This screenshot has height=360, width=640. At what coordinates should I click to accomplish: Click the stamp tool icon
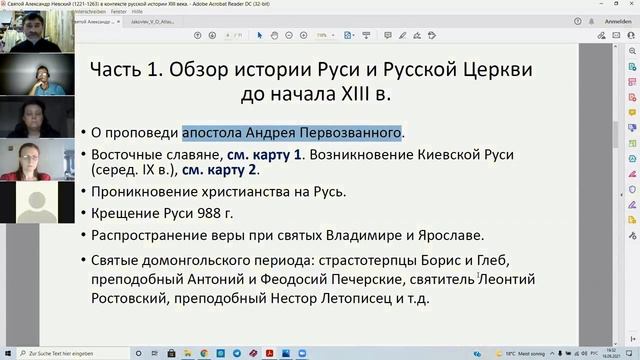432,36
